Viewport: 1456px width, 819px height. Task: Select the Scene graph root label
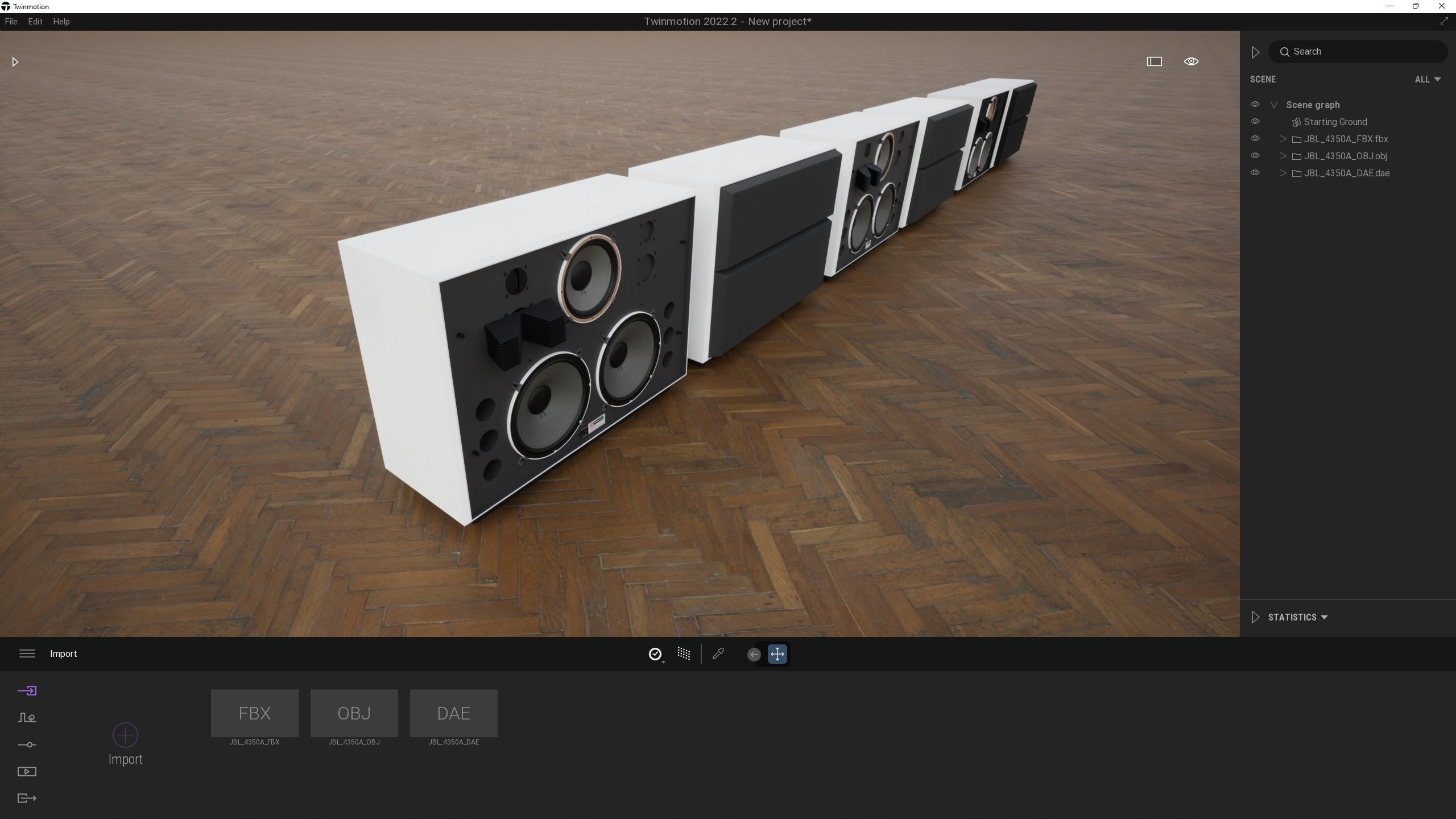click(1313, 105)
